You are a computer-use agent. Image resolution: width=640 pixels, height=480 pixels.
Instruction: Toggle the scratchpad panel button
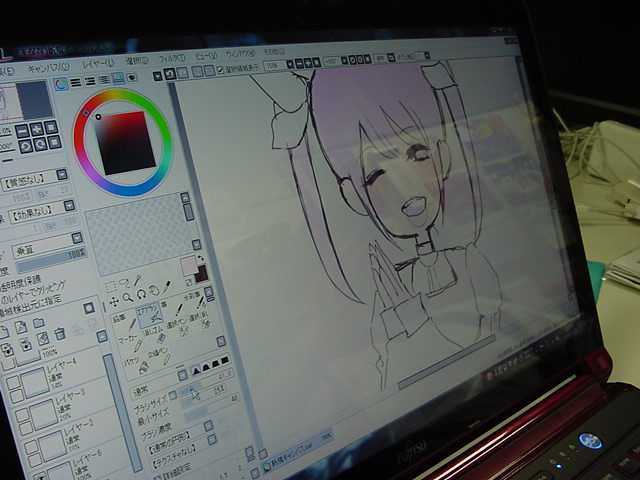pyautogui.click(x=132, y=77)
